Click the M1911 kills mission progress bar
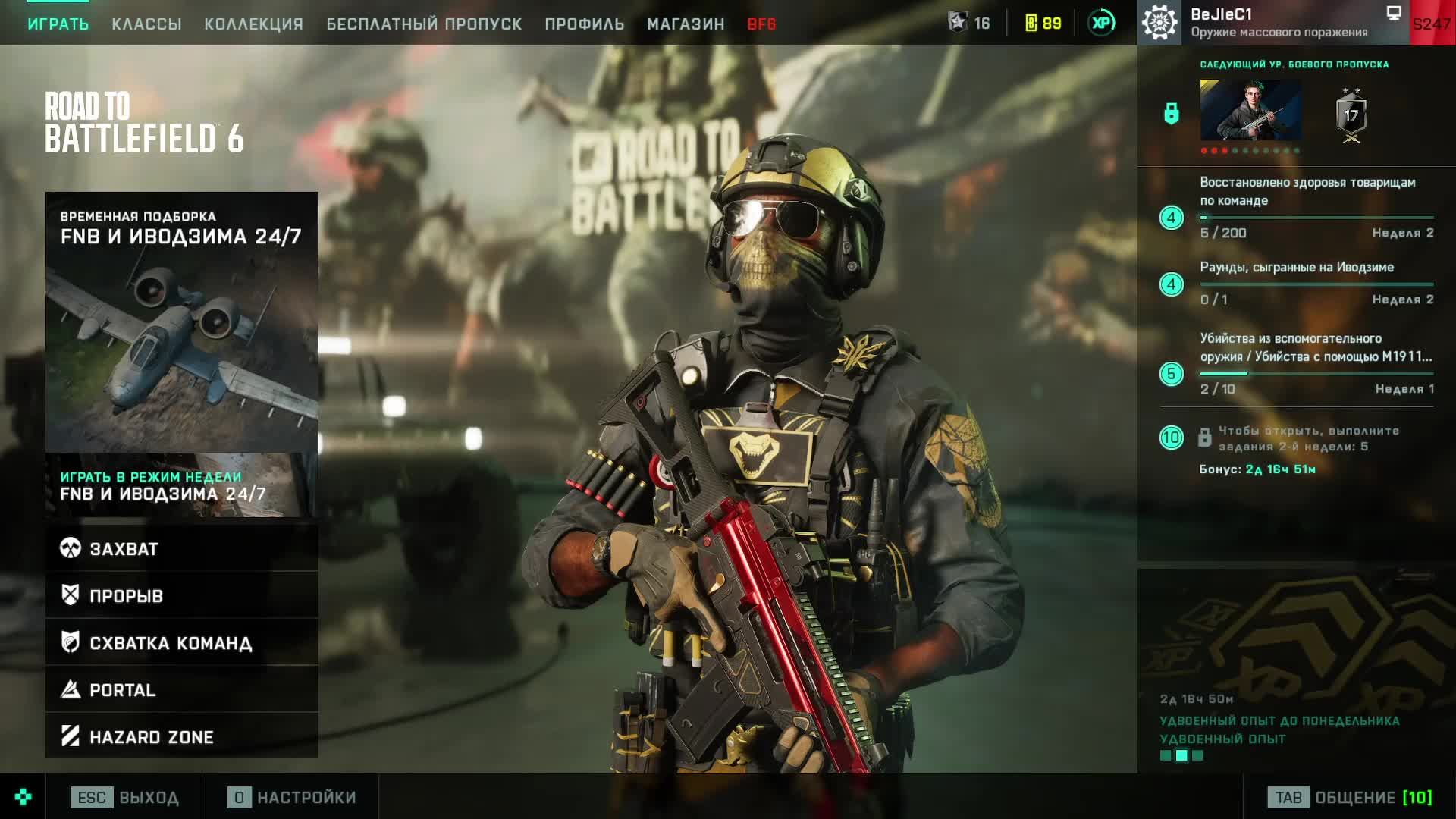This screenshot has width=1456, height=819. click(1316, 374)
